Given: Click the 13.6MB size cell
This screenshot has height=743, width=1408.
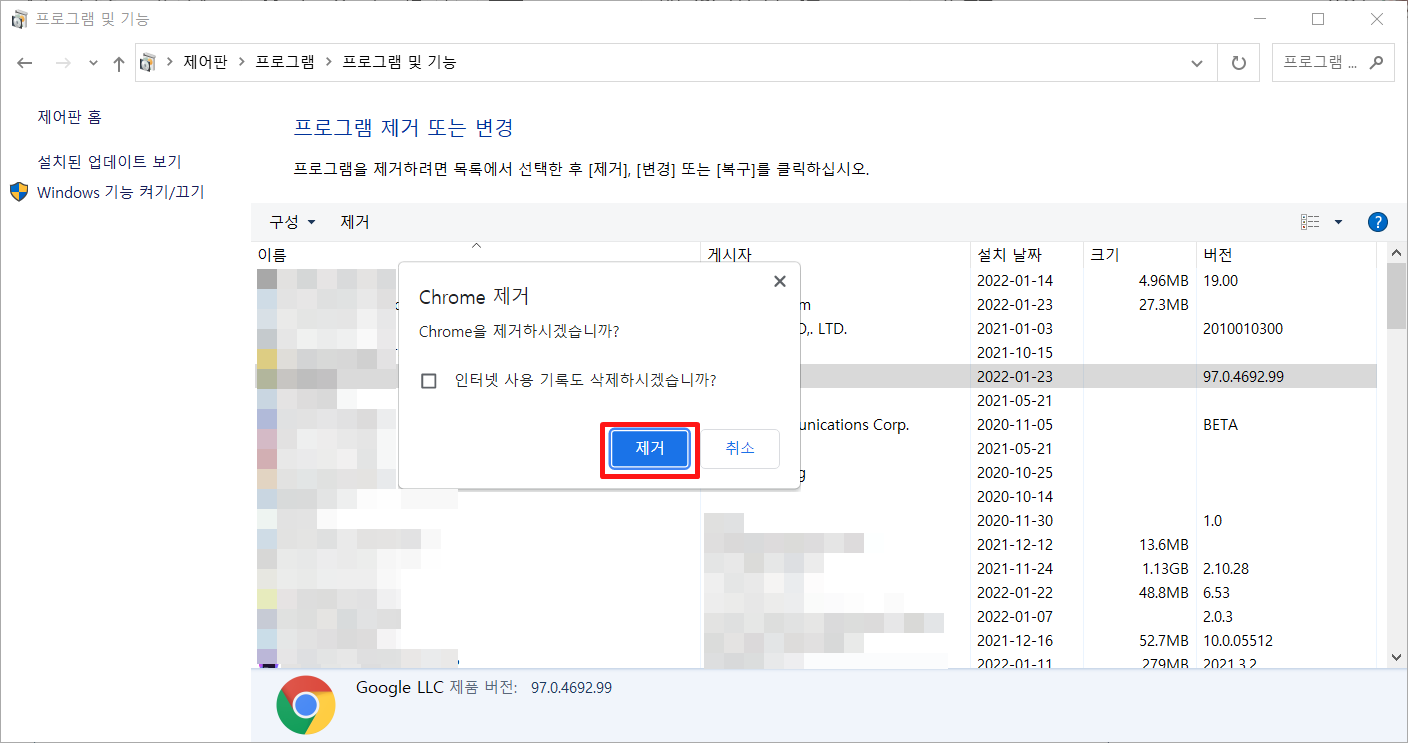Looking at the screenshot, I should coord(1163,545).
